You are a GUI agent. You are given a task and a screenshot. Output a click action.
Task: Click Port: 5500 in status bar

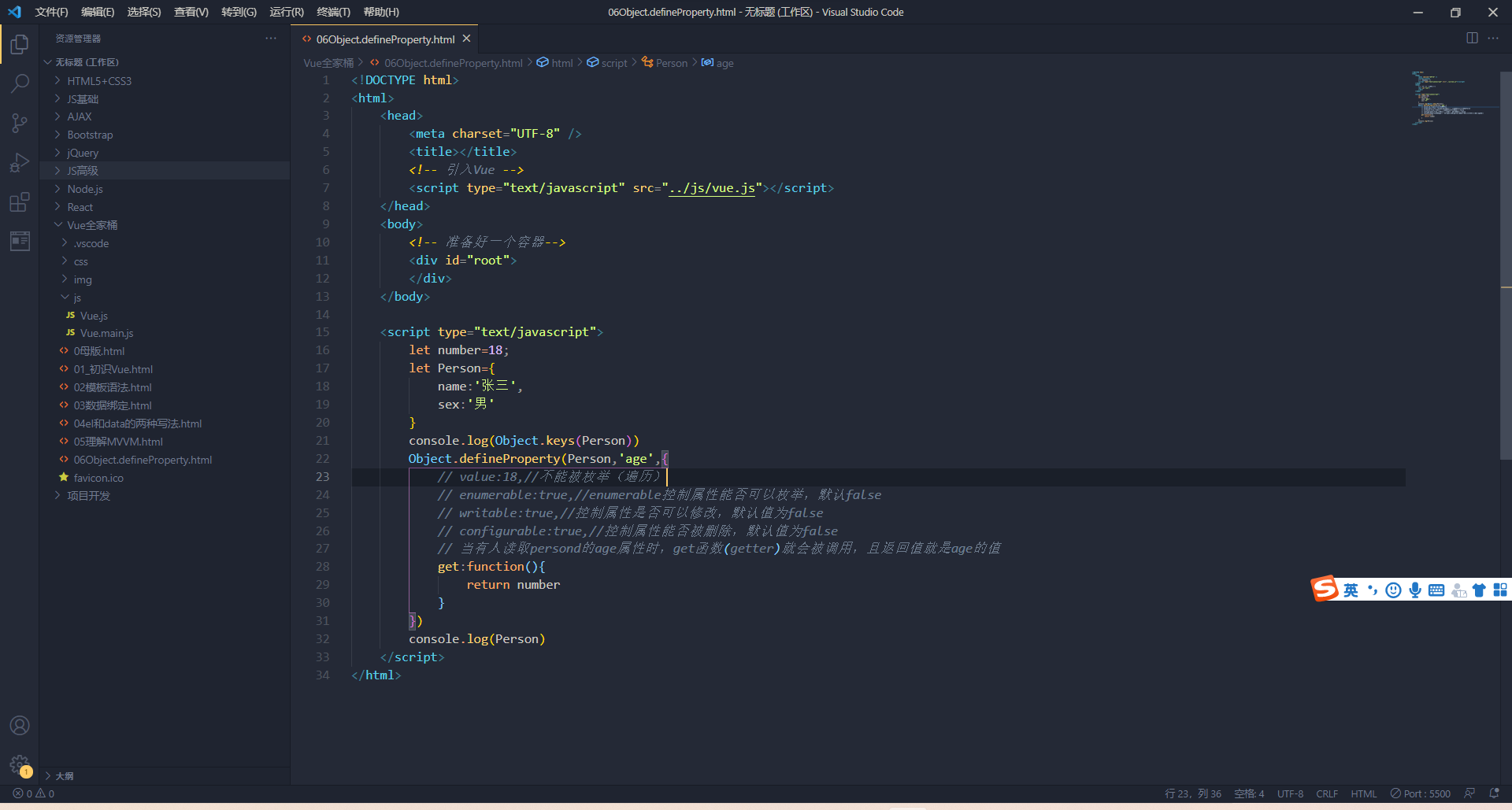pyautogui.click(x=1421, y=793)
